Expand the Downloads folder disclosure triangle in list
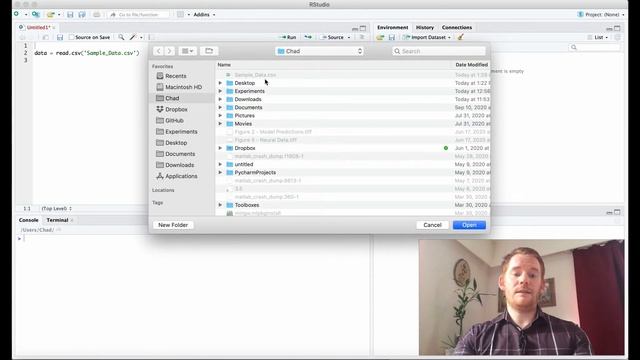This screenshot has width=640, height=360. click(220, 99)
